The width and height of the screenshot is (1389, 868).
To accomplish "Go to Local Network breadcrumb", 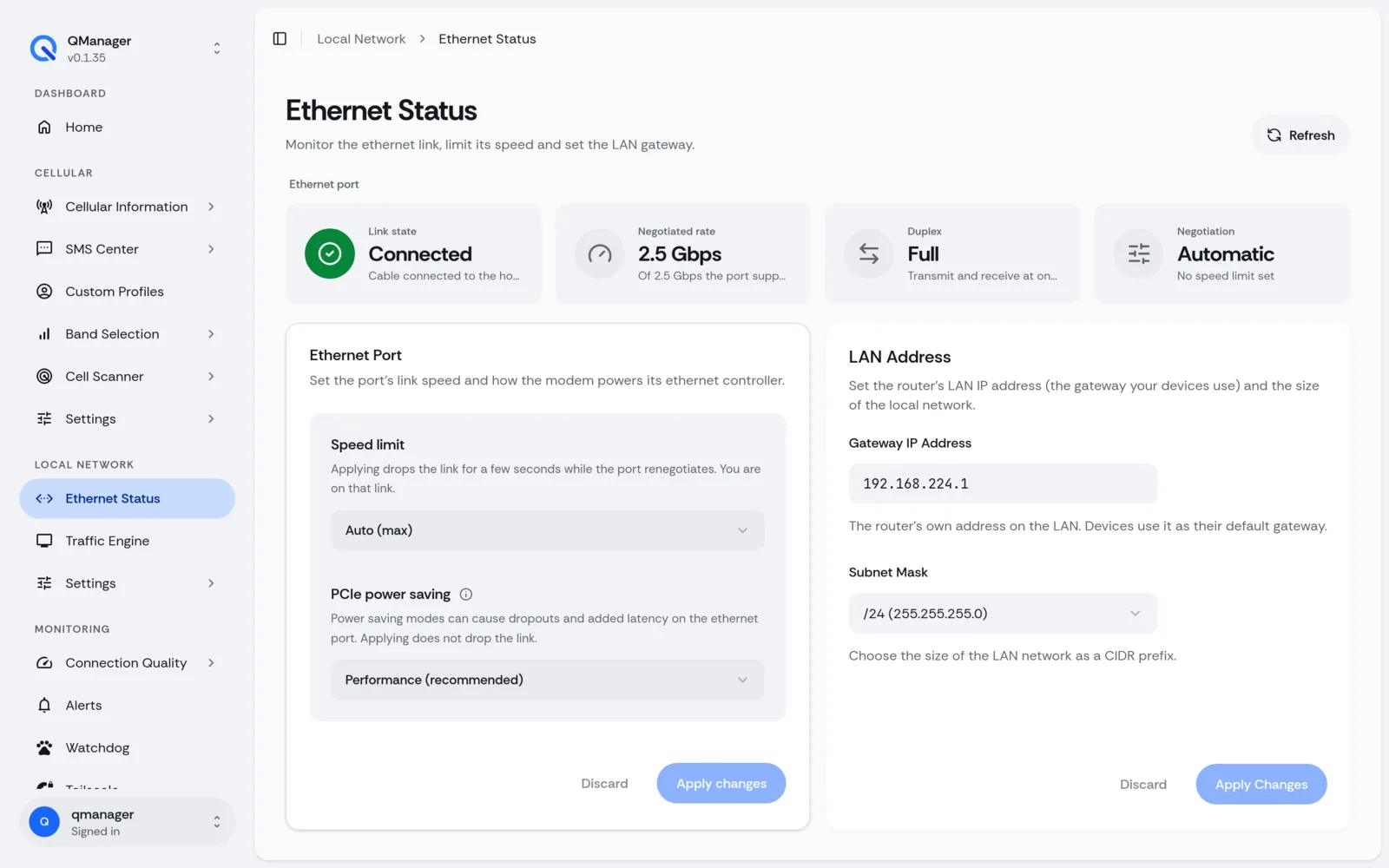I will [x=361, y=39].
